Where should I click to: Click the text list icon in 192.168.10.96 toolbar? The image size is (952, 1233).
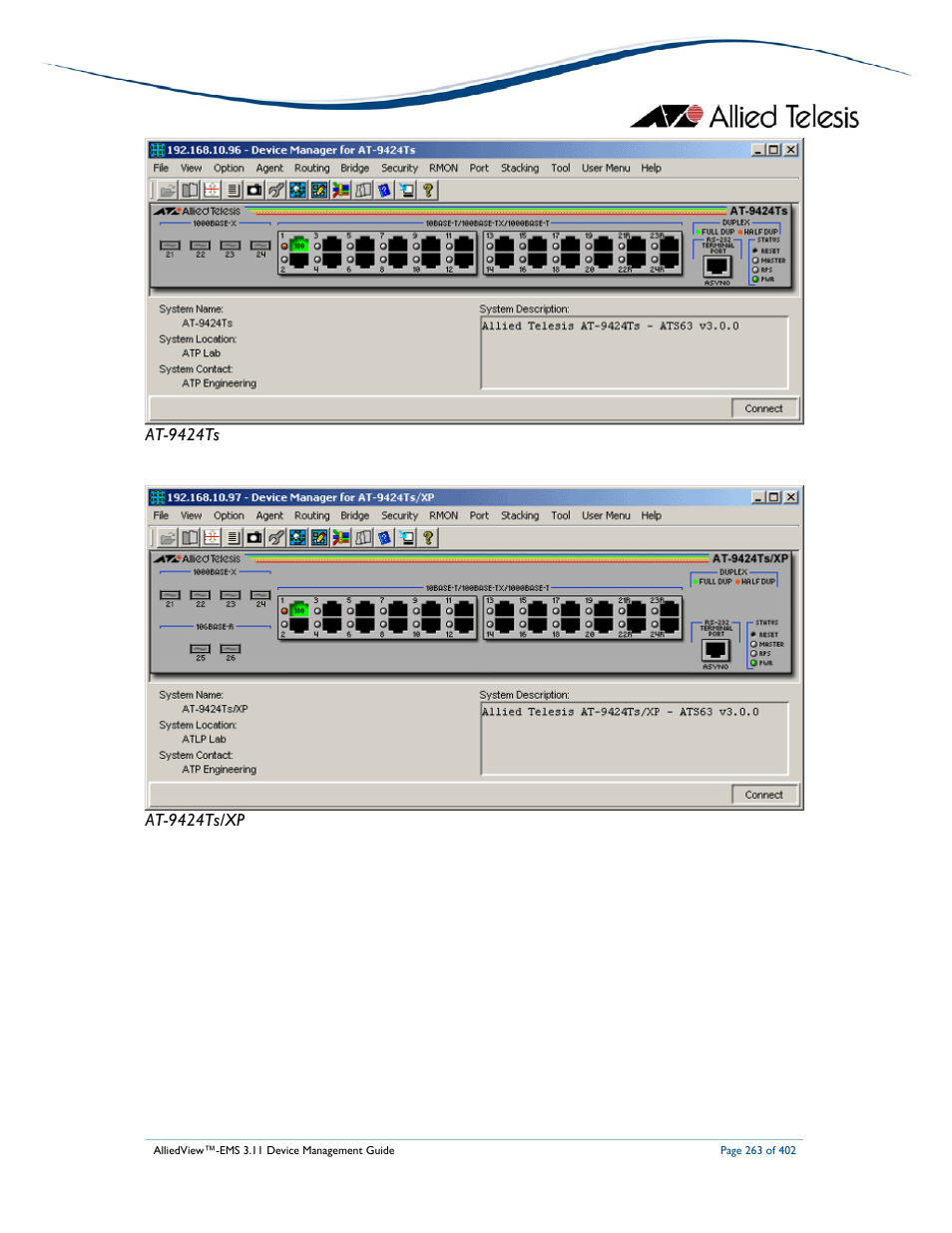(233, 190)
